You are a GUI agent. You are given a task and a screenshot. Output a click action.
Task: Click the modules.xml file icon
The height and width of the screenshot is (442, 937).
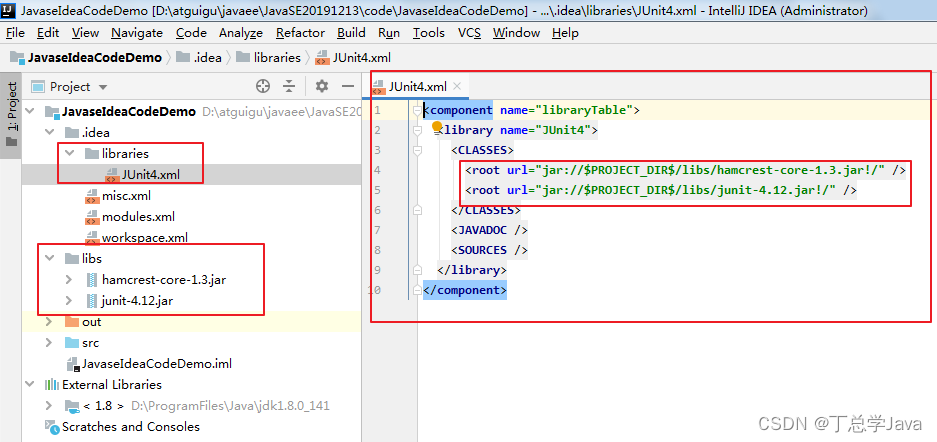[x=92, y=217]
